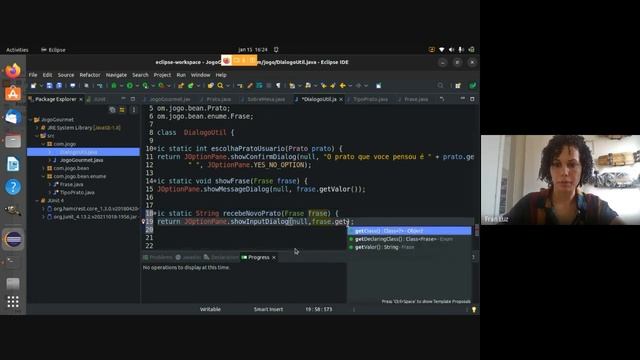Select getValor() String completion proposal
Viewport: 640px width, 360px height.
tap(409, 247)
